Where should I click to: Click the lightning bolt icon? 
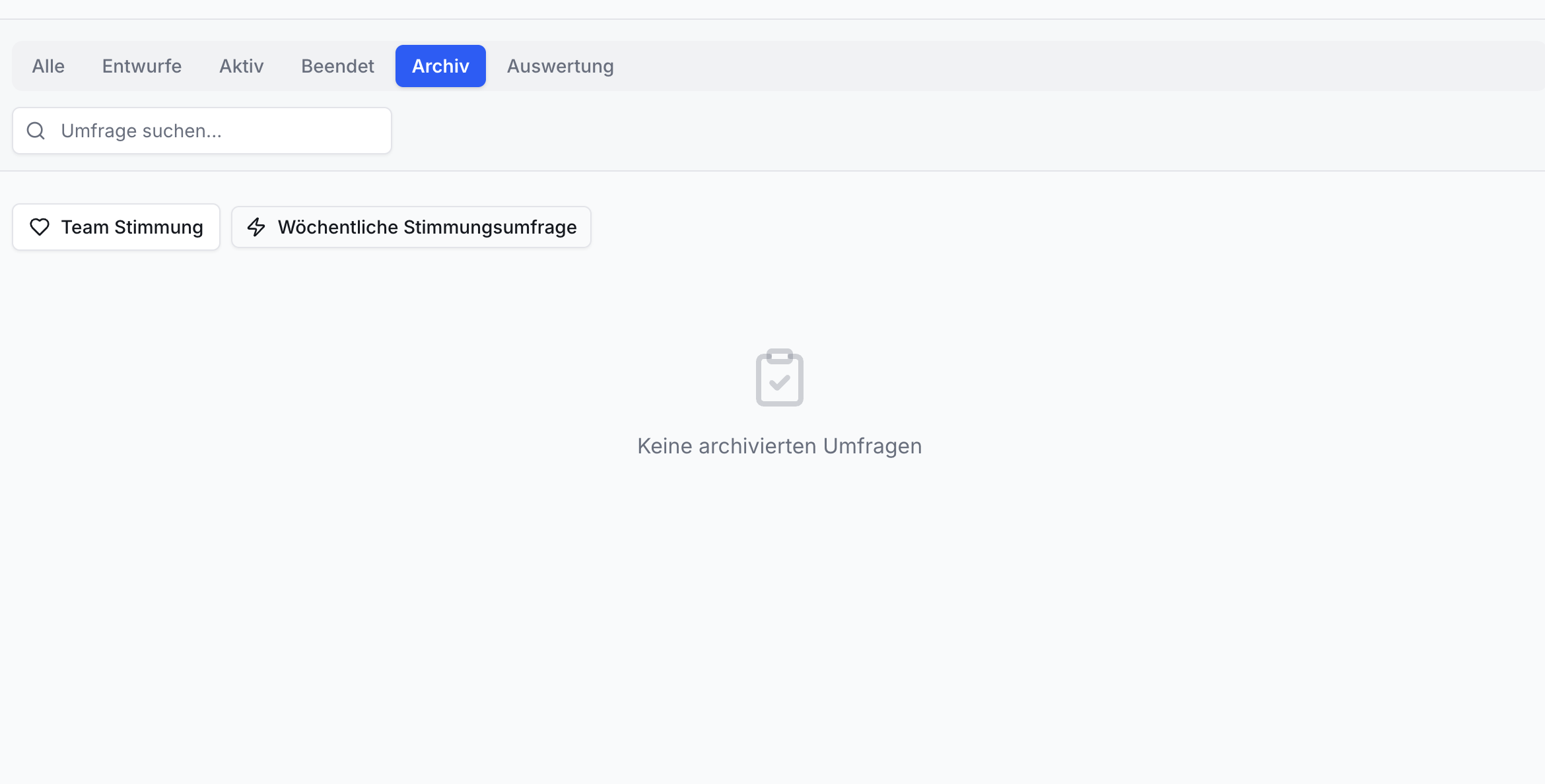[x=256, y=227]
